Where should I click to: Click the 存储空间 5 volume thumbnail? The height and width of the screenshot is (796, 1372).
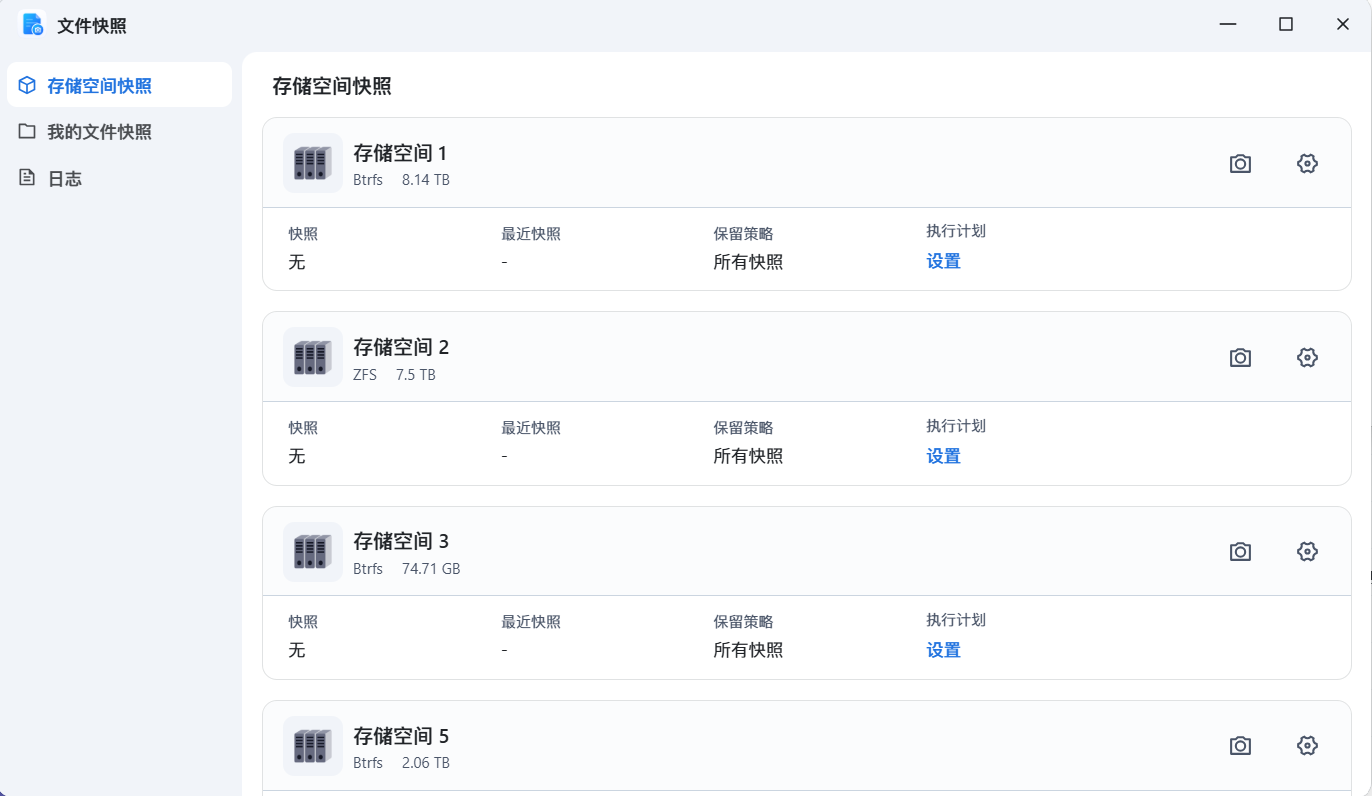[313, 746]
